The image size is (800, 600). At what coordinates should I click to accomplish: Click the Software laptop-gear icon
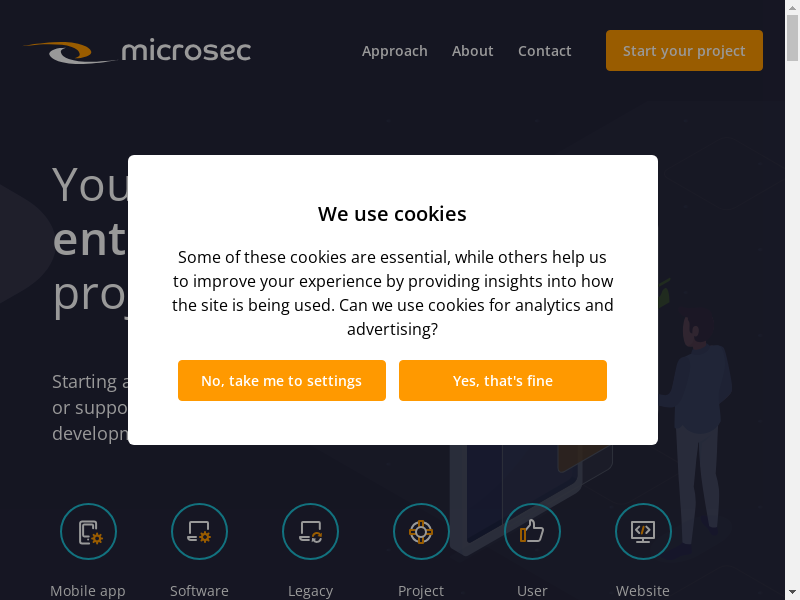click(x=199, y=531)
